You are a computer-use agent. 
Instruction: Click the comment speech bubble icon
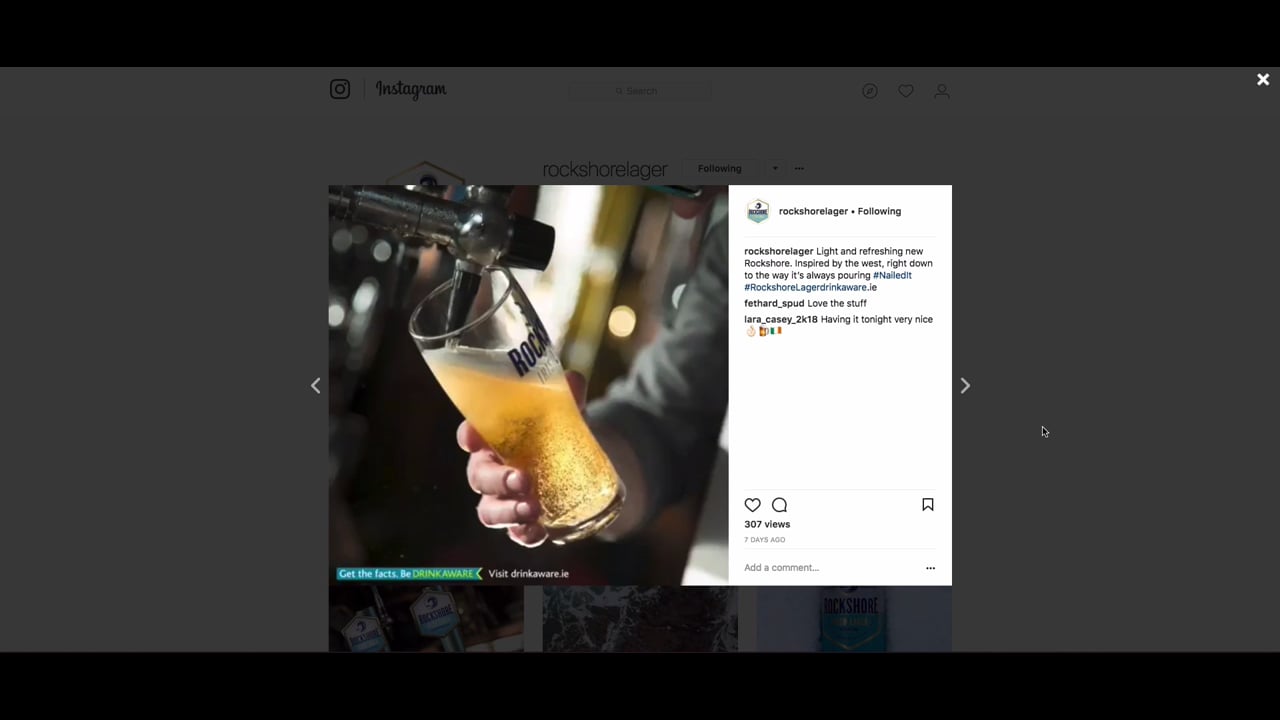pos(780,505)
